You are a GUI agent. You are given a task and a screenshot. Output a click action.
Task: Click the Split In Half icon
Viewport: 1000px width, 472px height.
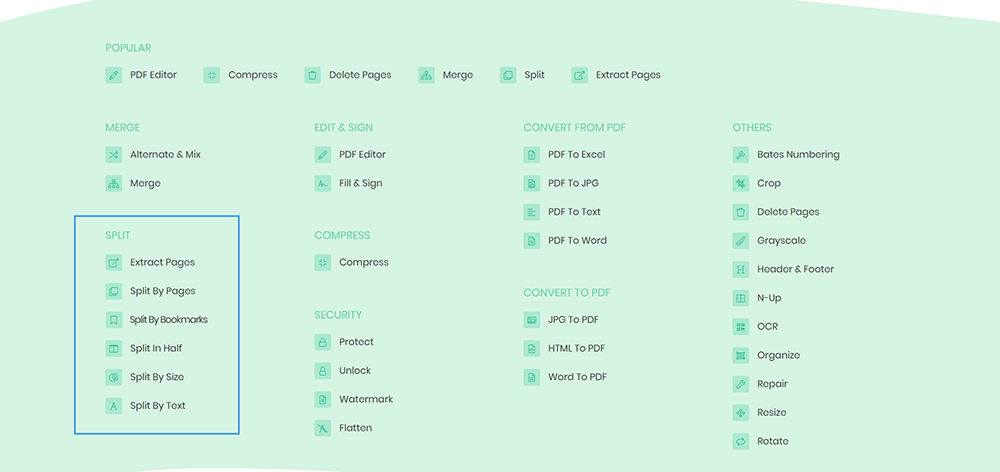114,349
